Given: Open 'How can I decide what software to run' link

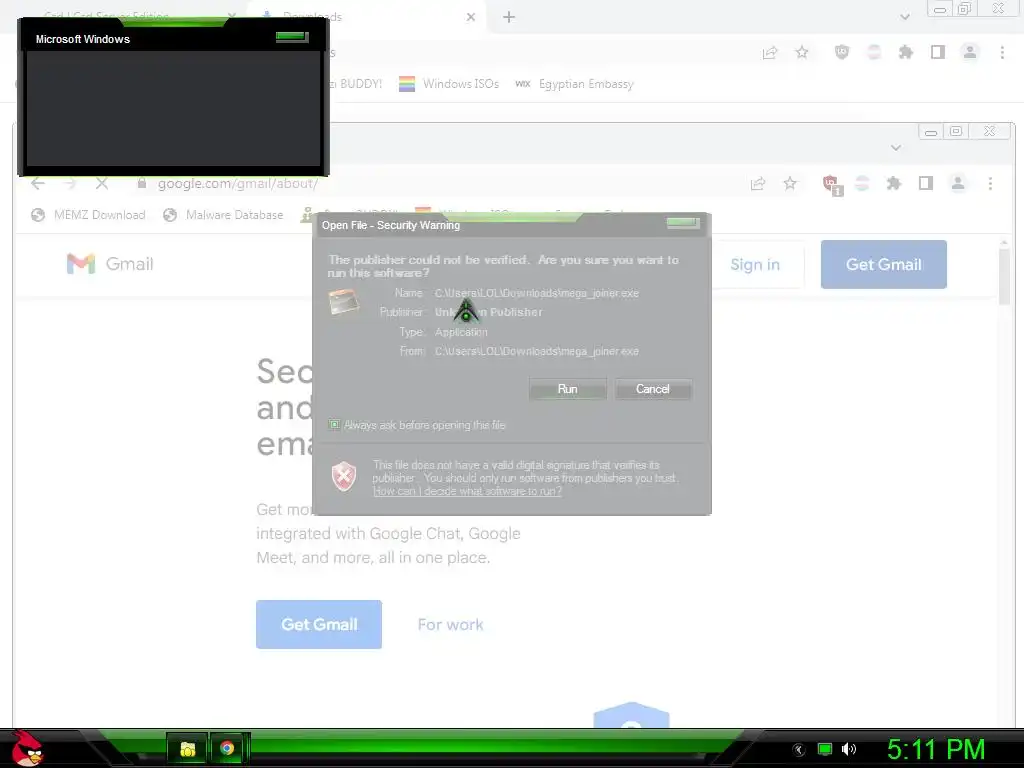Looking at the screenshot, I should (x=467, y=491).
